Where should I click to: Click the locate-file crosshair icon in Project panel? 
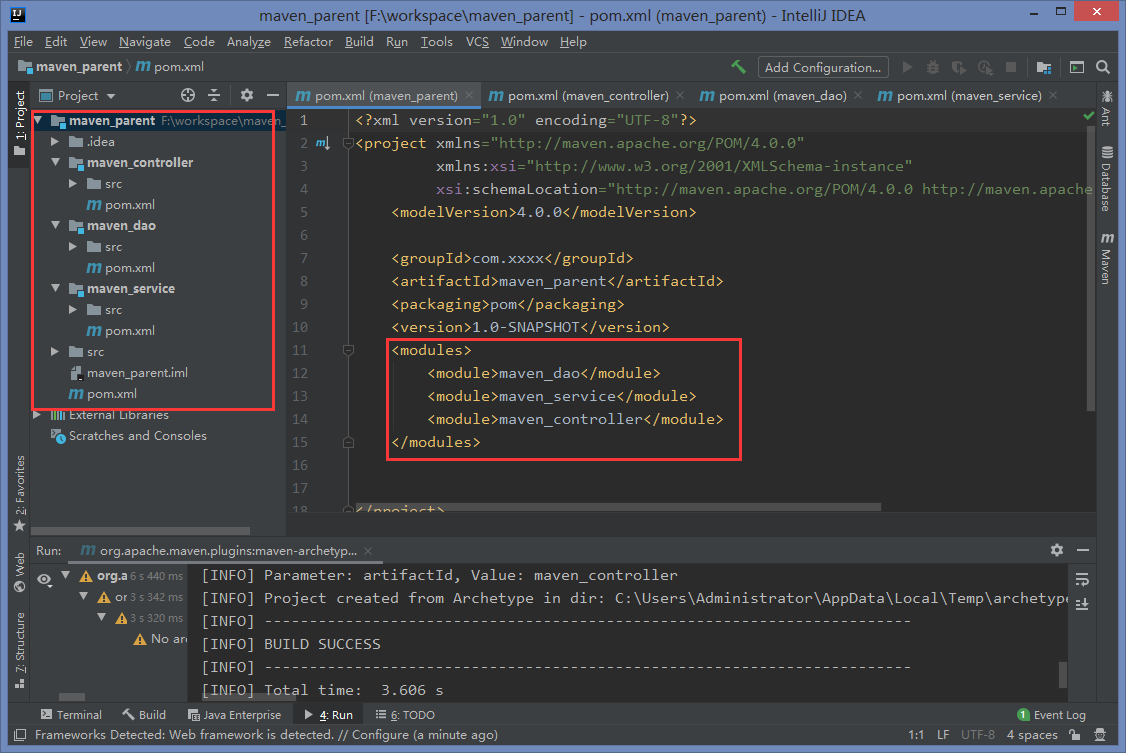tap(188, 95)
